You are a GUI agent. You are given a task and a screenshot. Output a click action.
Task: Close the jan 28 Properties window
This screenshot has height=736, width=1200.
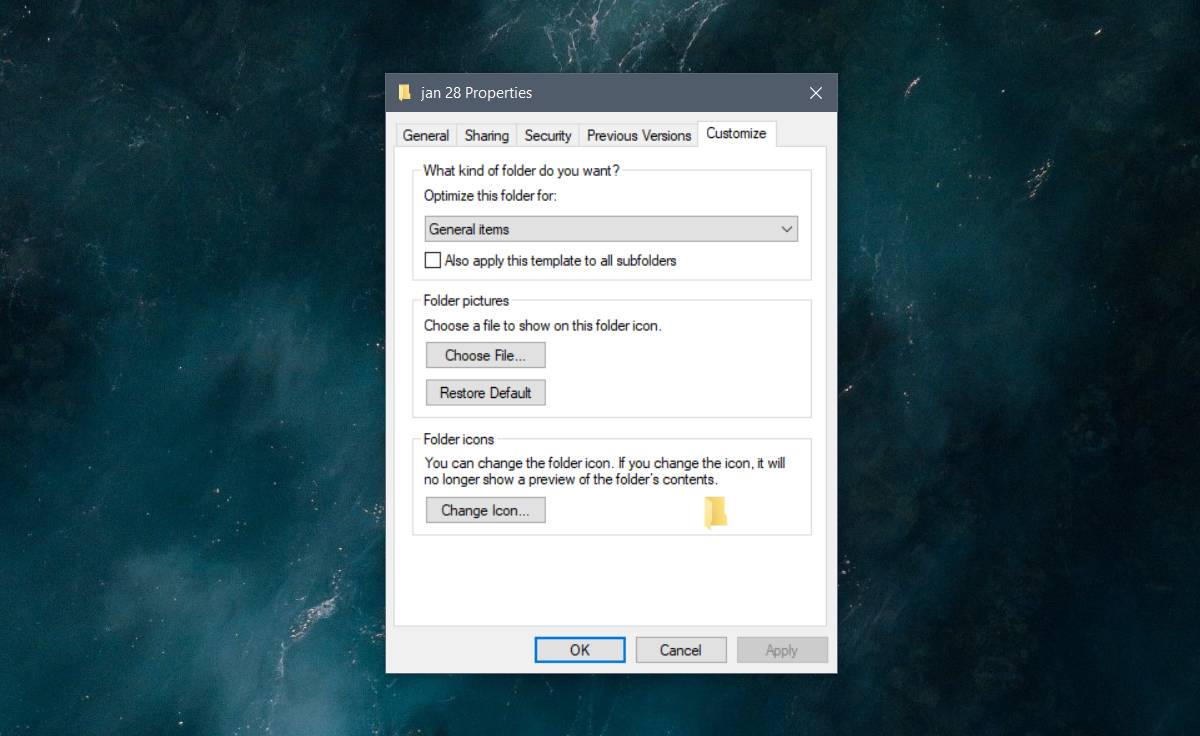(815, 92)
